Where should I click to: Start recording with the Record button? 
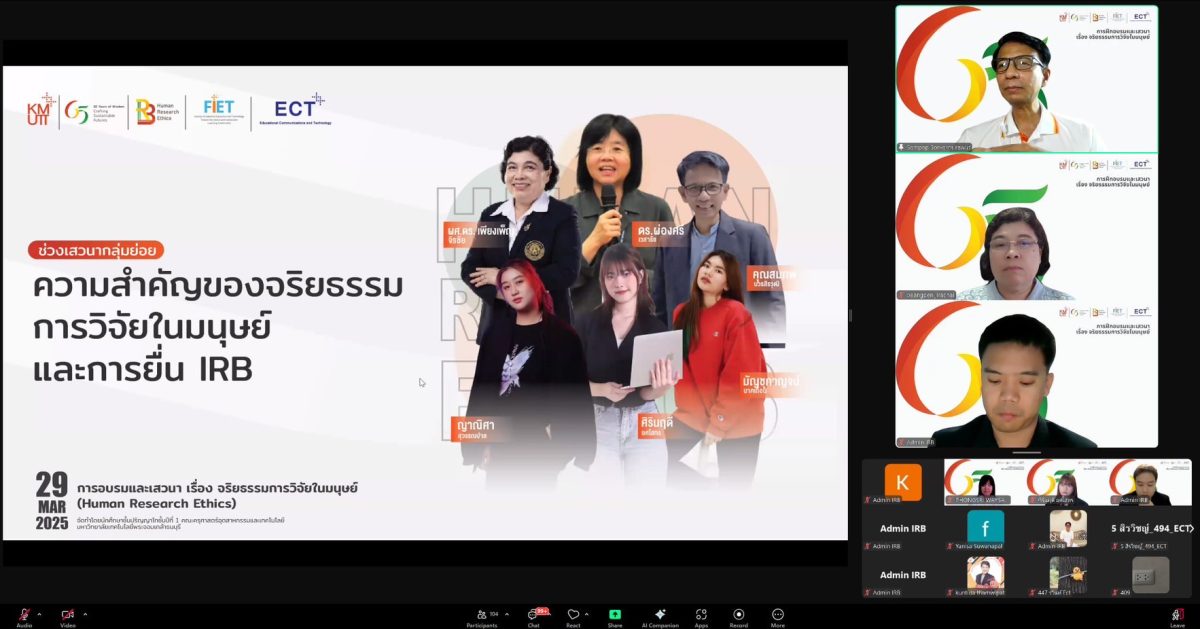point(739,616)
